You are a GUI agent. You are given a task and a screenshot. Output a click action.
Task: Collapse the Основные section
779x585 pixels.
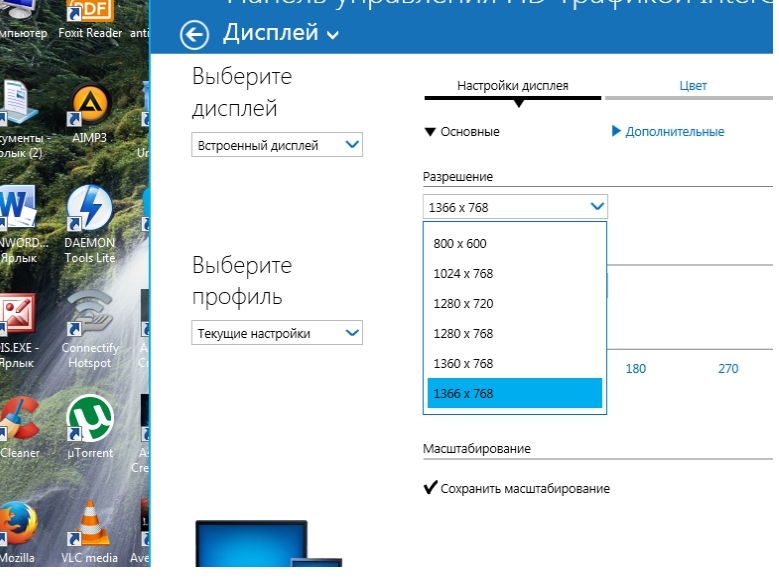click(461, 132)
